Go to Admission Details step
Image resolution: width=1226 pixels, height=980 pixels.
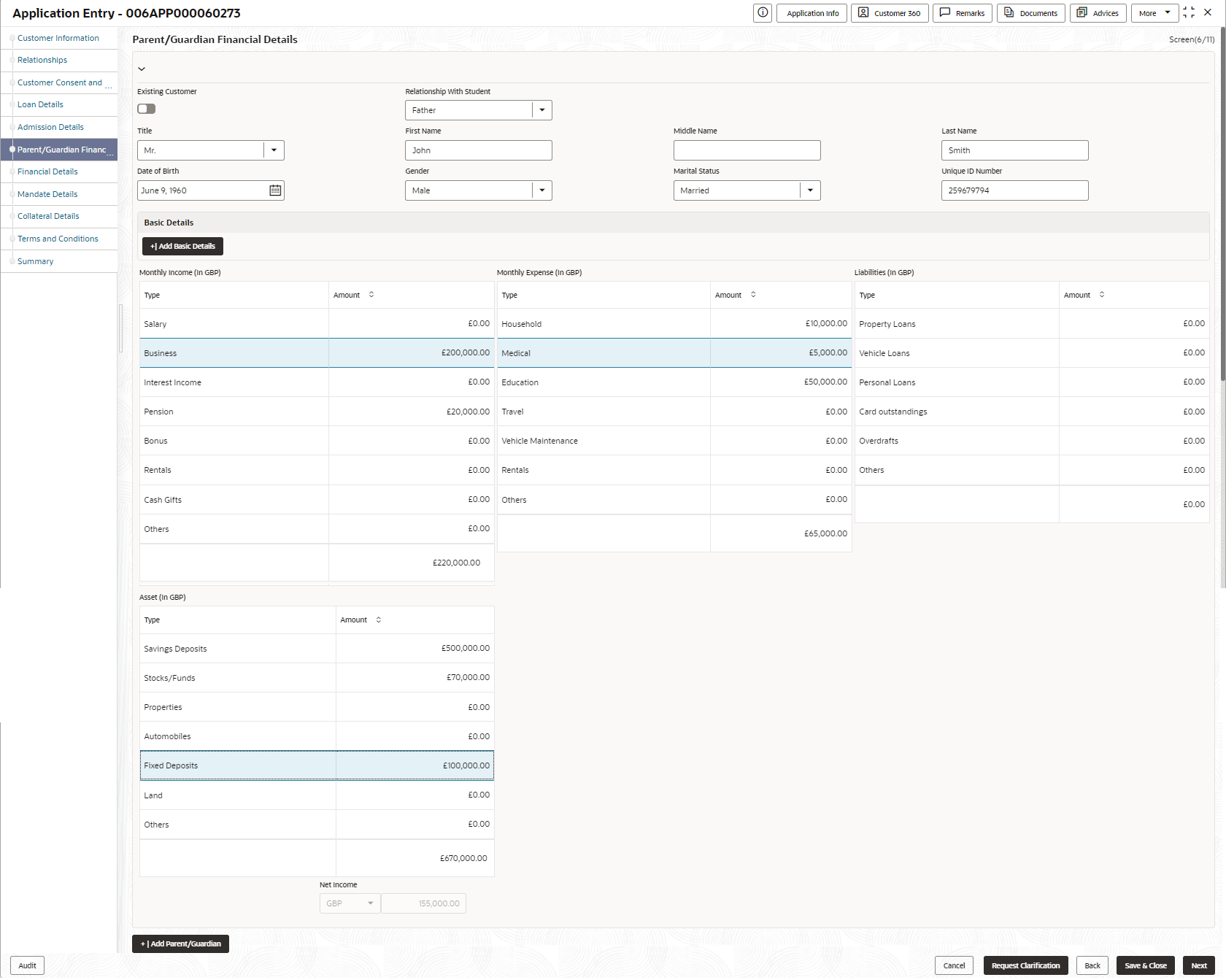click(x=50, y=127)
